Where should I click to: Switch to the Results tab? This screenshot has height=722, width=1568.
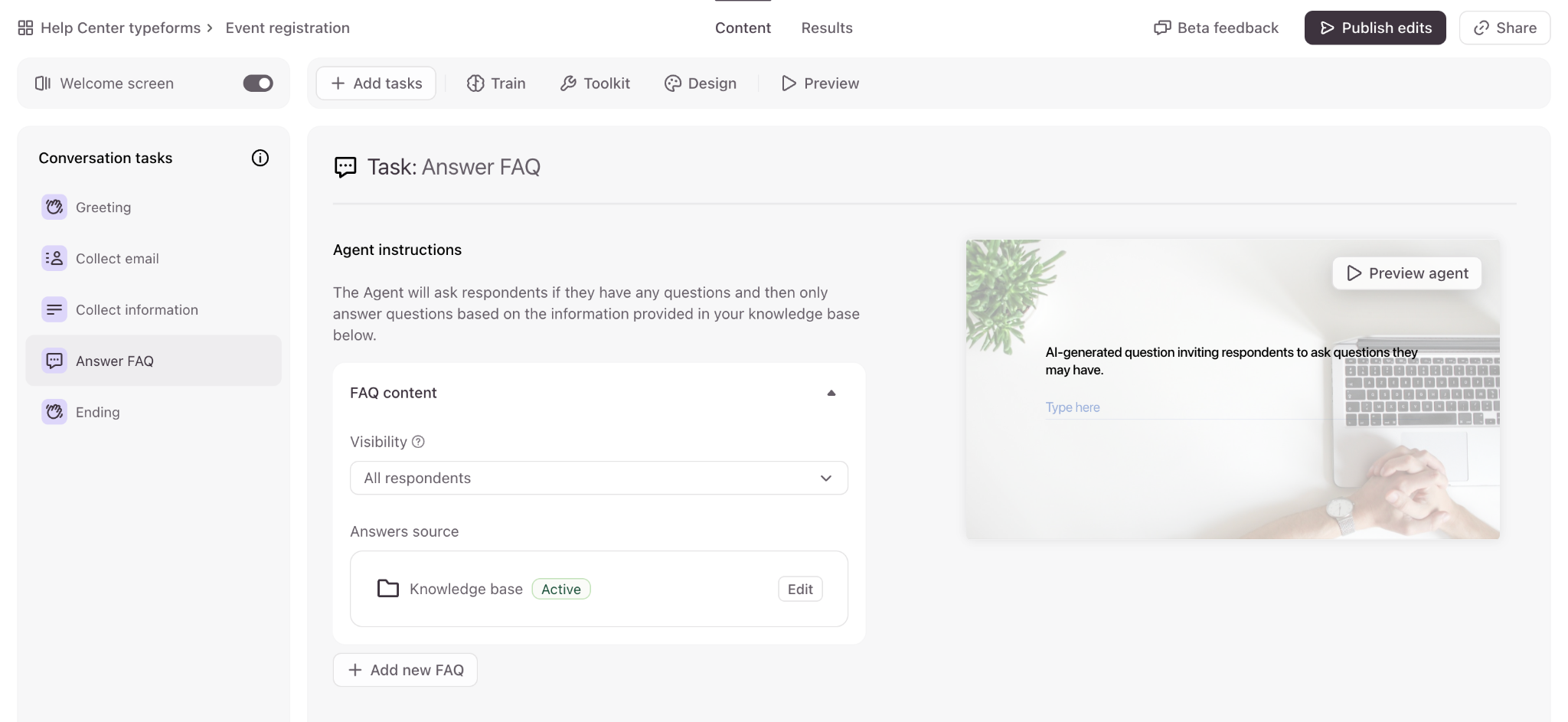(827, 28)
